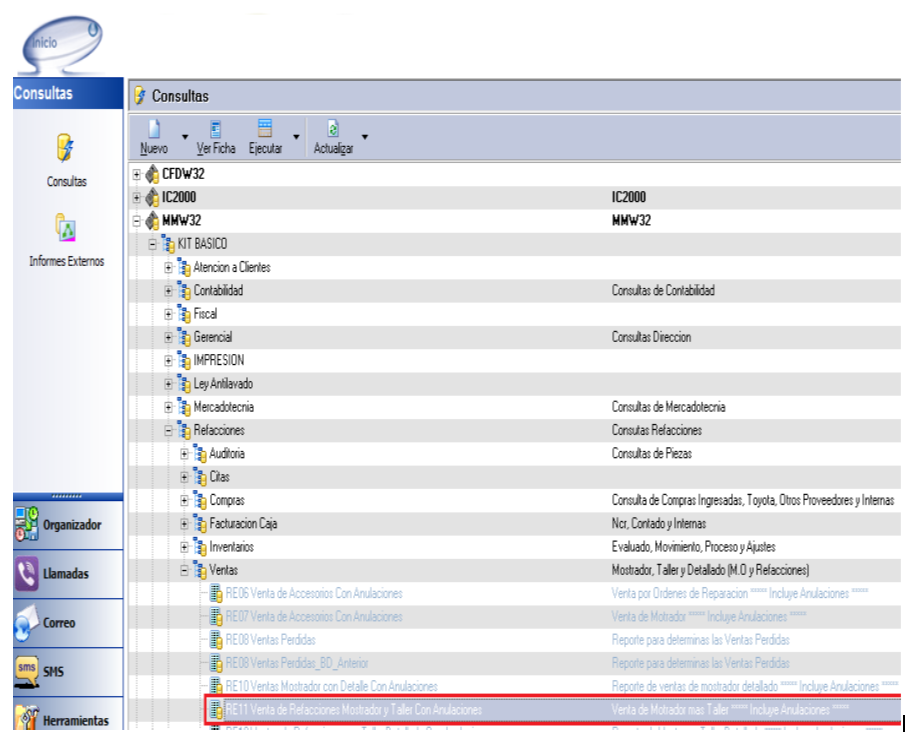
Task: Expand the Citas subfolder
Action: 184,477
